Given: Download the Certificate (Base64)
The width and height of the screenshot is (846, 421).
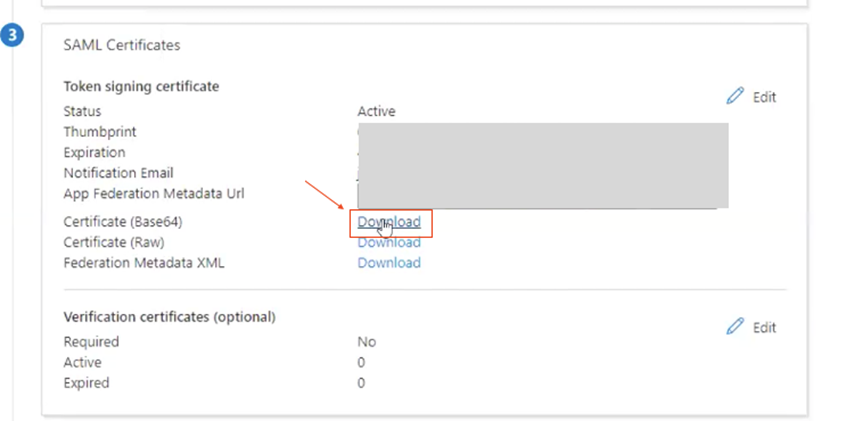Looking at the screenshot, I should pyautogui.click(x=389, y=222).
